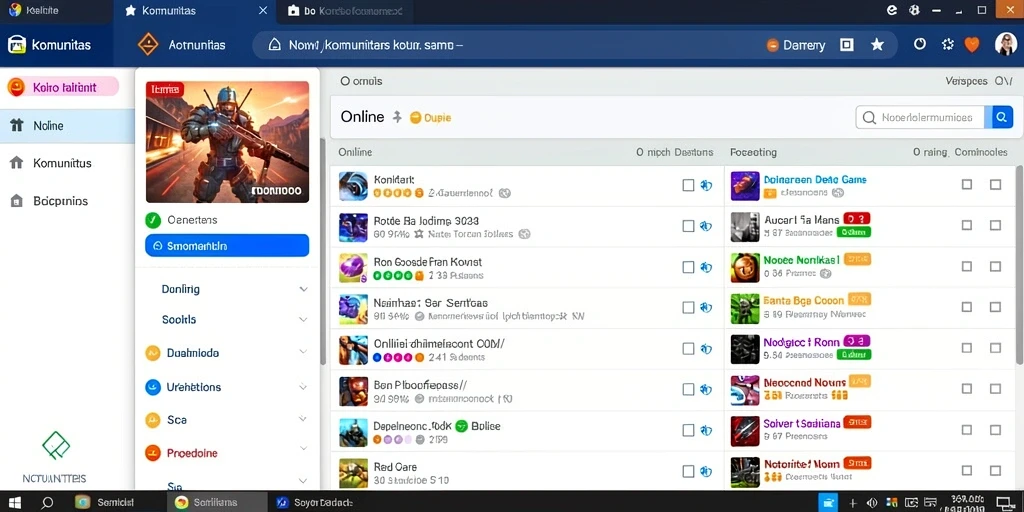Image resolution: width=1024 pixels, height=512 pixels.
Task: Open the Dapelneonc game icon
Action: 353,432
